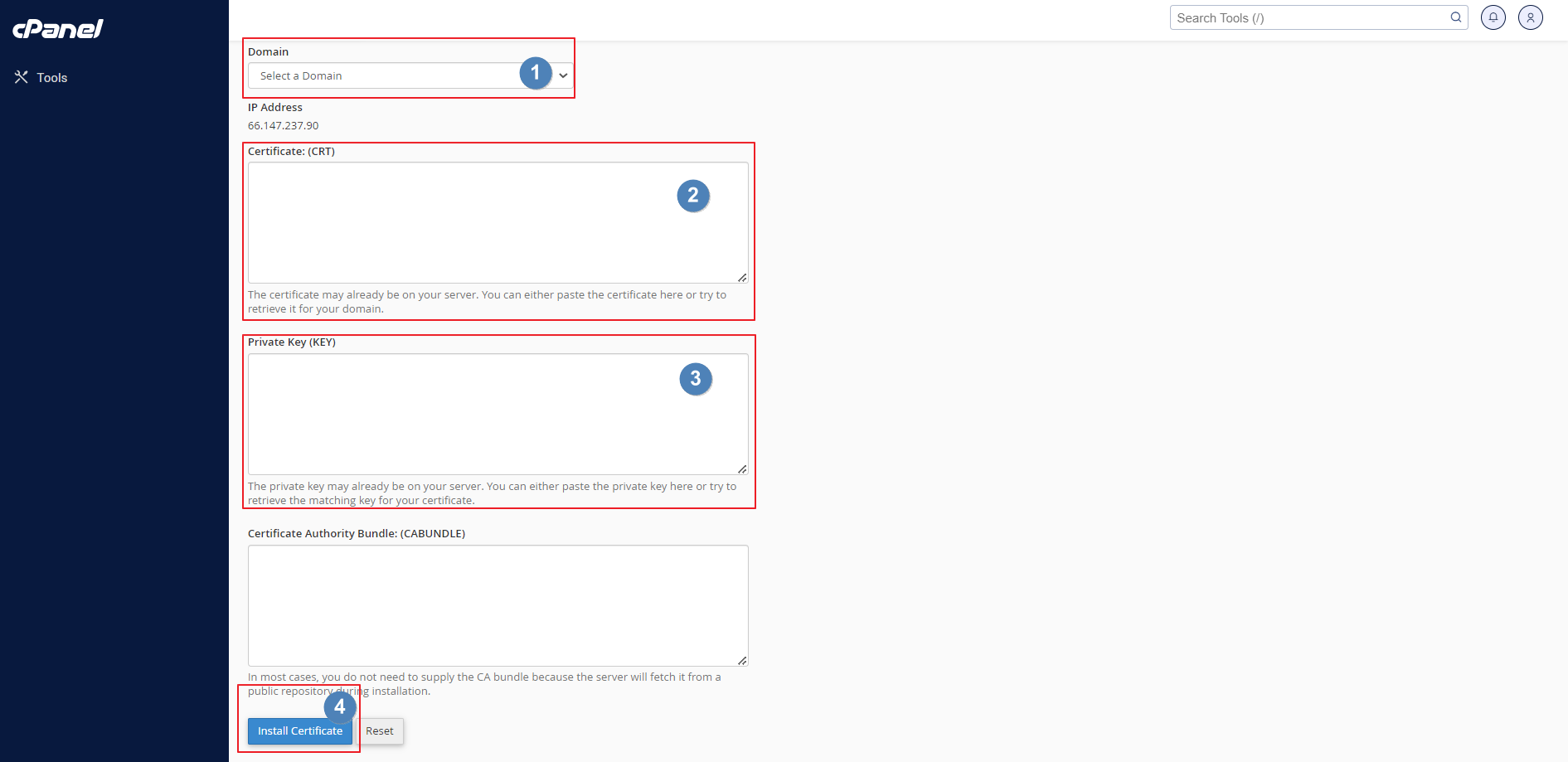Image resolution: width=1568 pixels, height=762 pixels.
Task: Click the Reset button
Action: (380, 730)
